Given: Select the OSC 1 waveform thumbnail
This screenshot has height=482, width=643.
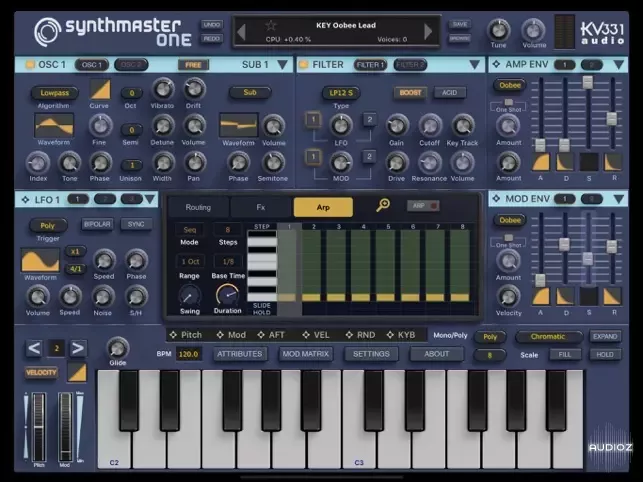Looking at the screenshot, I should [54, 125].
